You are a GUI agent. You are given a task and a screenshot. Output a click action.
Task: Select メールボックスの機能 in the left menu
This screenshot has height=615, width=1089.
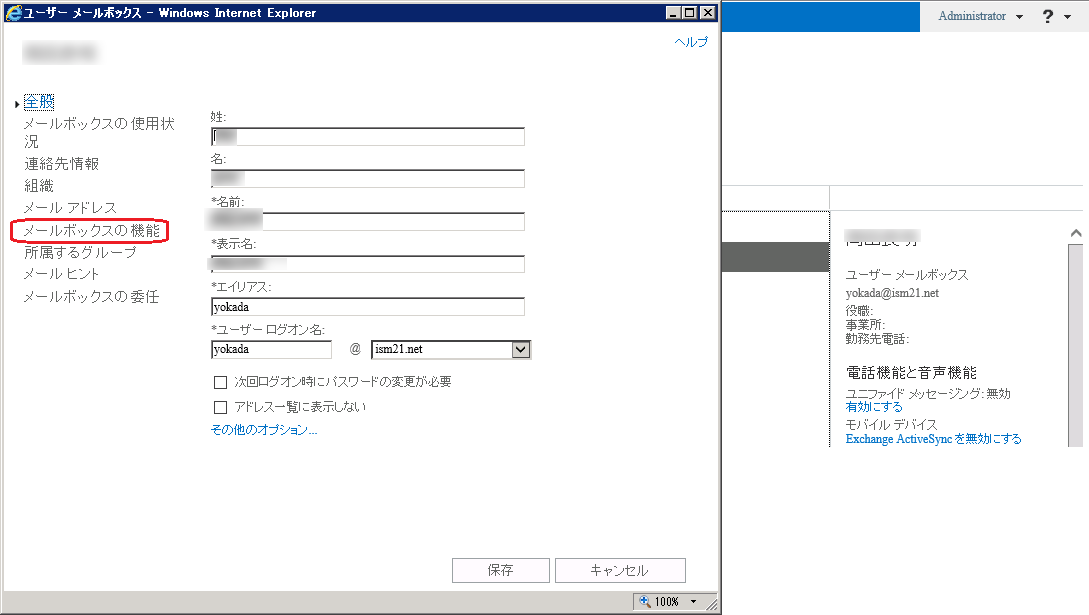coord(91,231)
